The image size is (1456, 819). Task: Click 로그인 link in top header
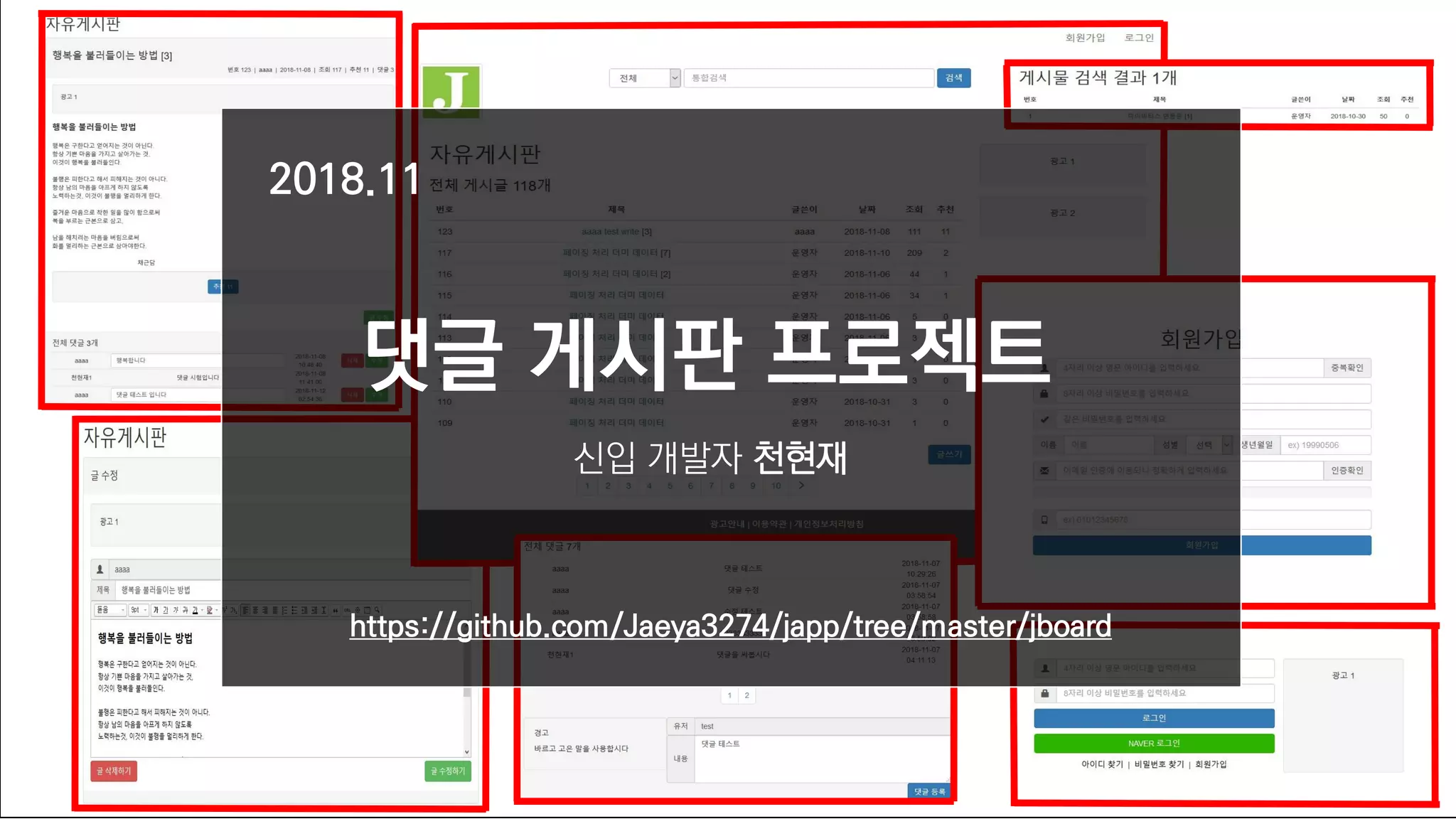[x=1139, y=38]
